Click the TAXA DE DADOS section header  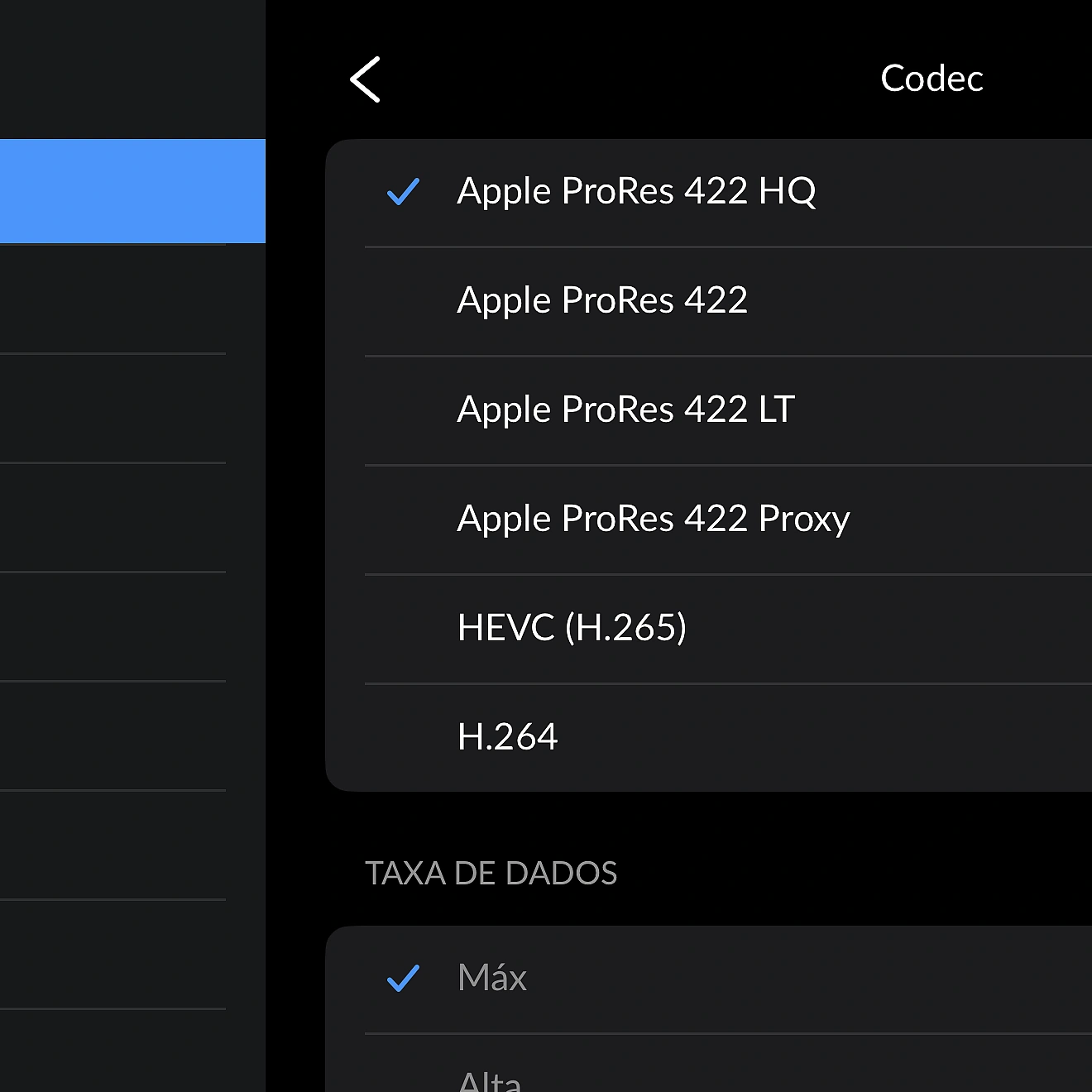[491, 874]
